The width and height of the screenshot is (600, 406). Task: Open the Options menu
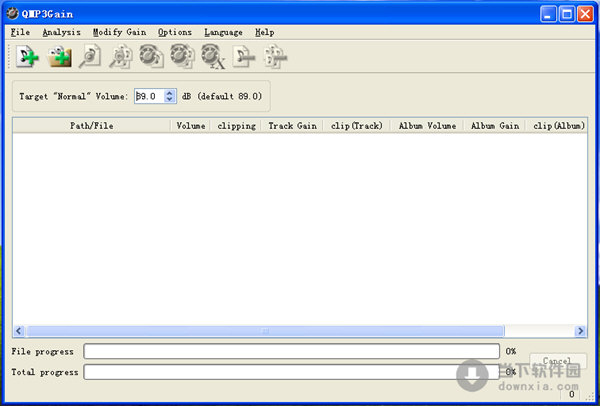pyautogui.click(x=175, y=33)
